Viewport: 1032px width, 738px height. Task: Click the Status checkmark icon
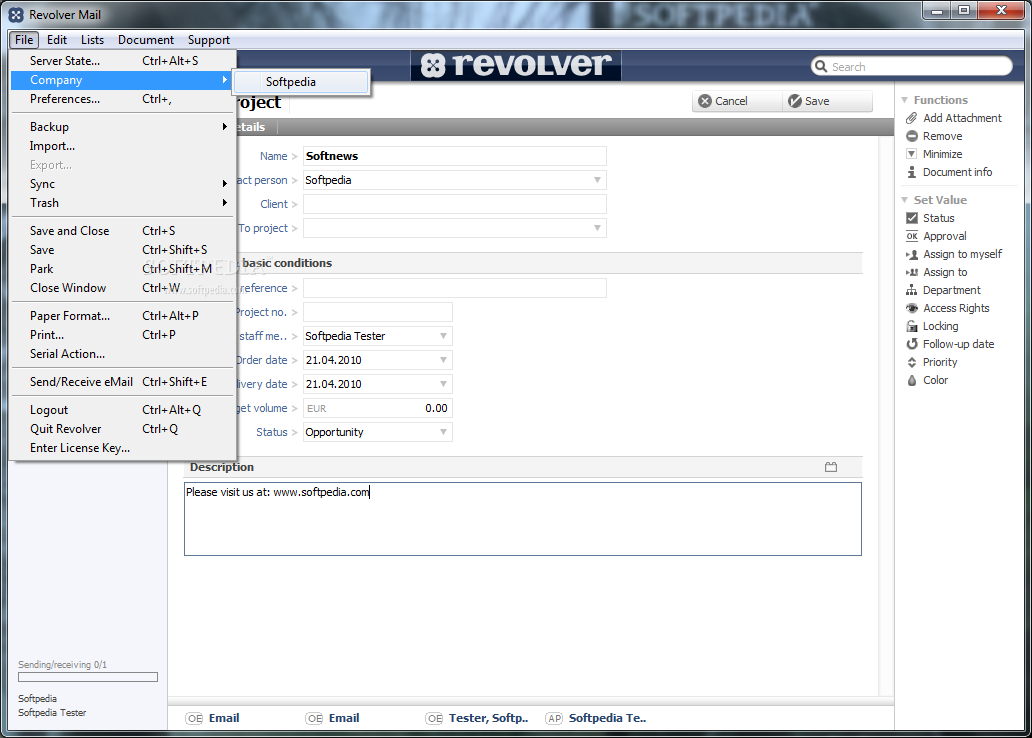(912, 218)
